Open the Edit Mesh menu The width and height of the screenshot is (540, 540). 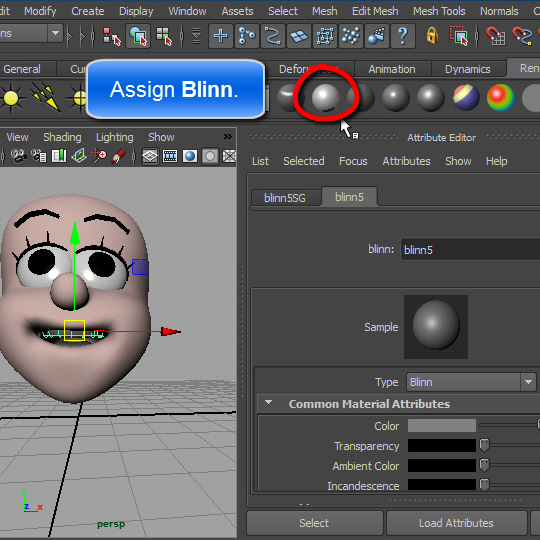click(x=375, y=11)
